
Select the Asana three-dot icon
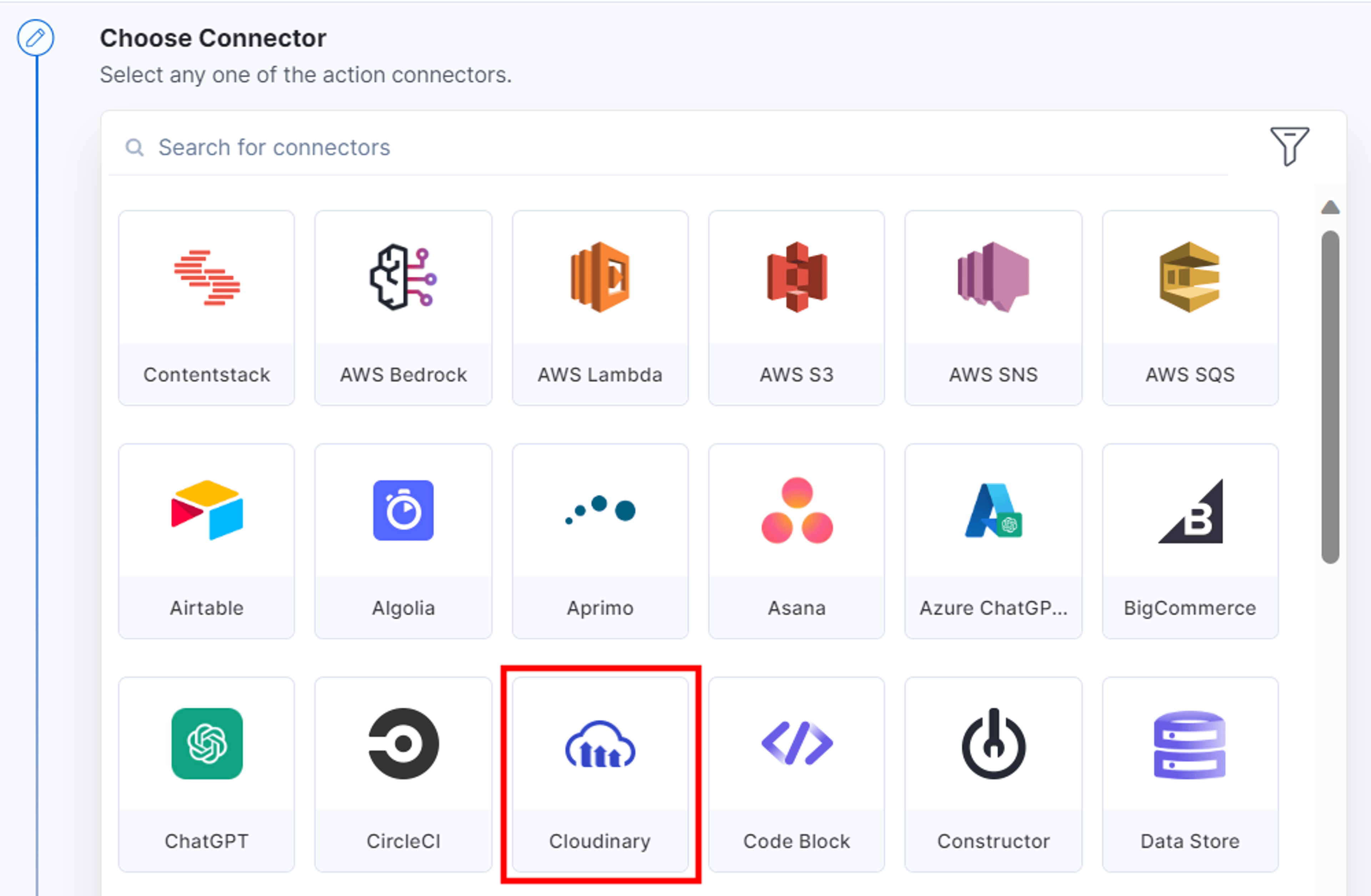[x=797, y=510]
